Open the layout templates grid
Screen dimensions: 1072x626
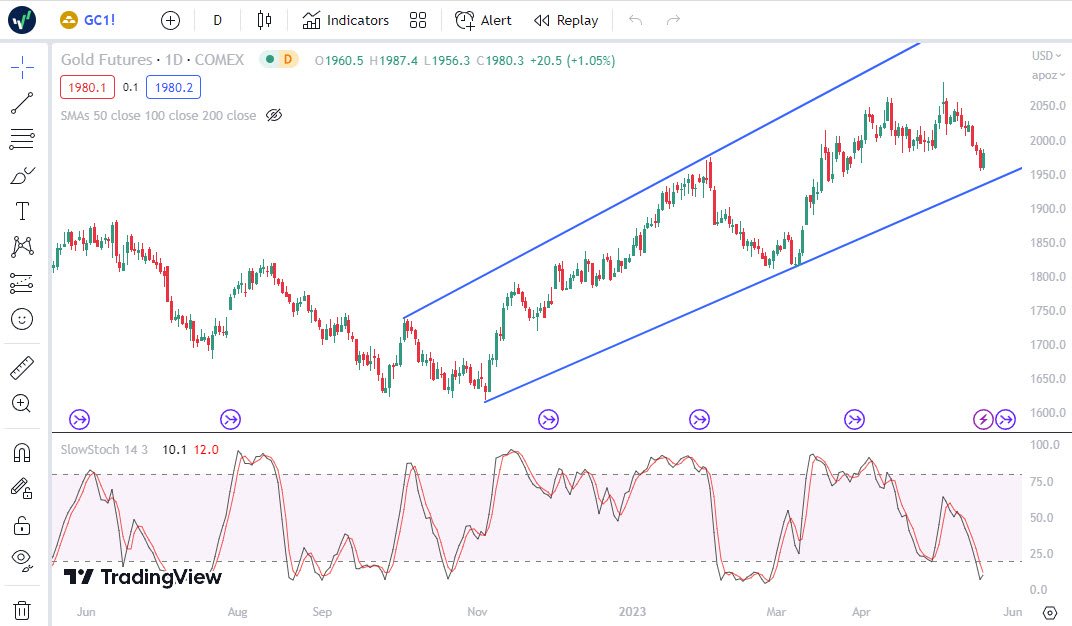click(418, 20)
